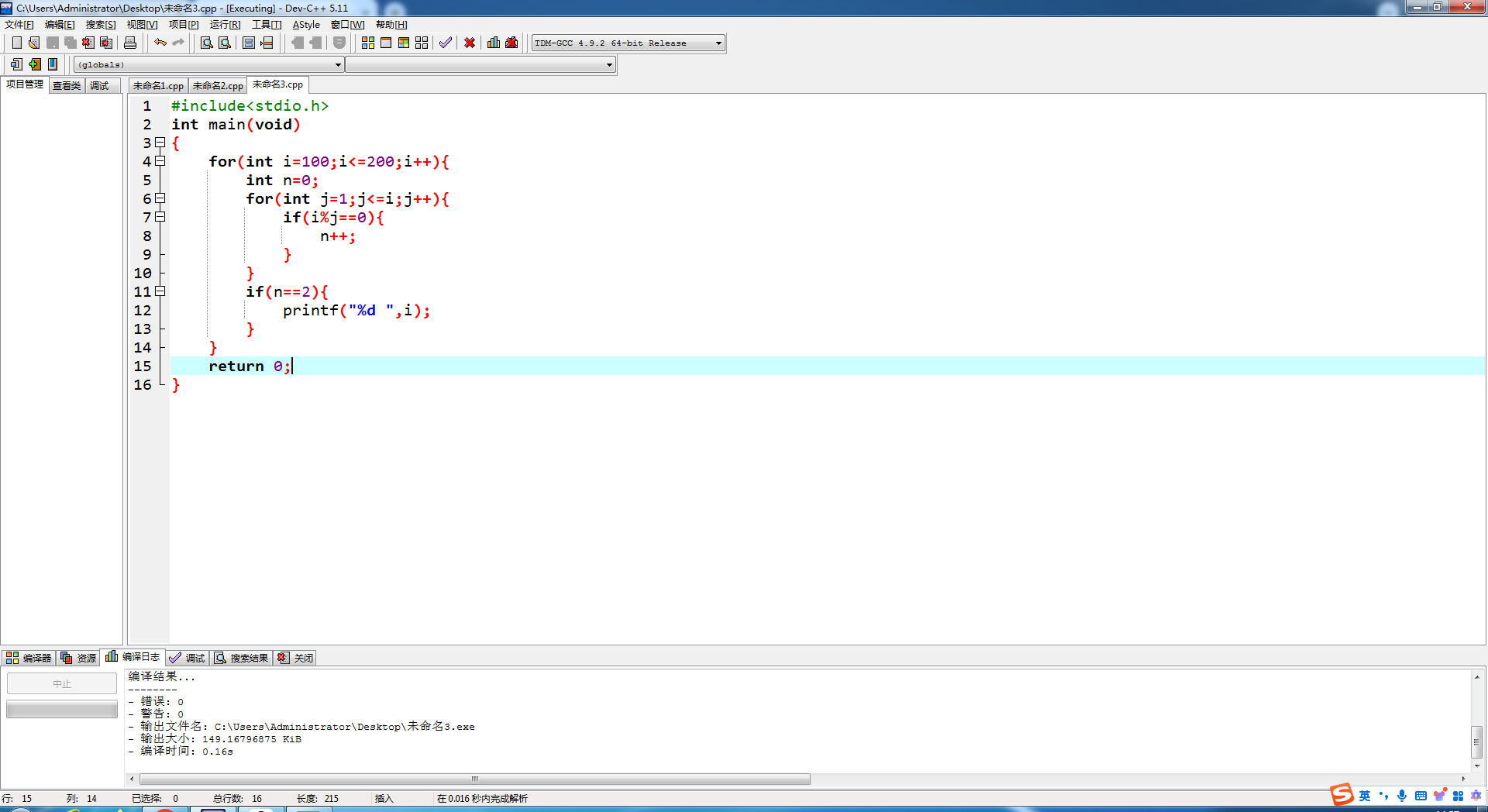The width and height of the screenshot is (1488, 812).
Task: Switch to the 资源 bottom tab
Action: click(78, 658)
